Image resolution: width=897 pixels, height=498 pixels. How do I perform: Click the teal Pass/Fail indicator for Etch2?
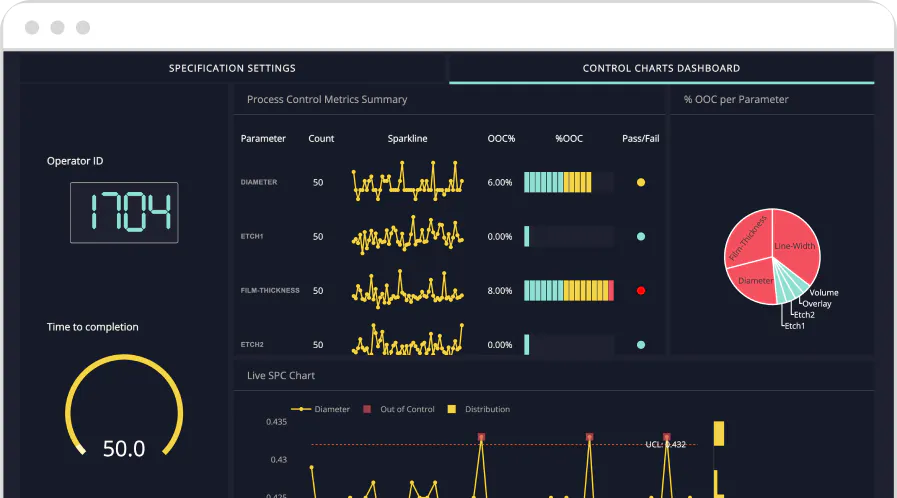tap(641, 345)
